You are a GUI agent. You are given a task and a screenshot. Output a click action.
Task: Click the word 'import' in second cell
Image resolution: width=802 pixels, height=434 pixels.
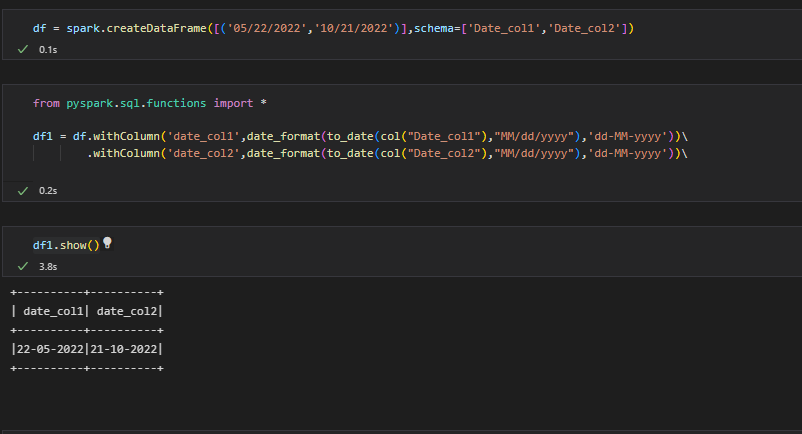[233, 103]
